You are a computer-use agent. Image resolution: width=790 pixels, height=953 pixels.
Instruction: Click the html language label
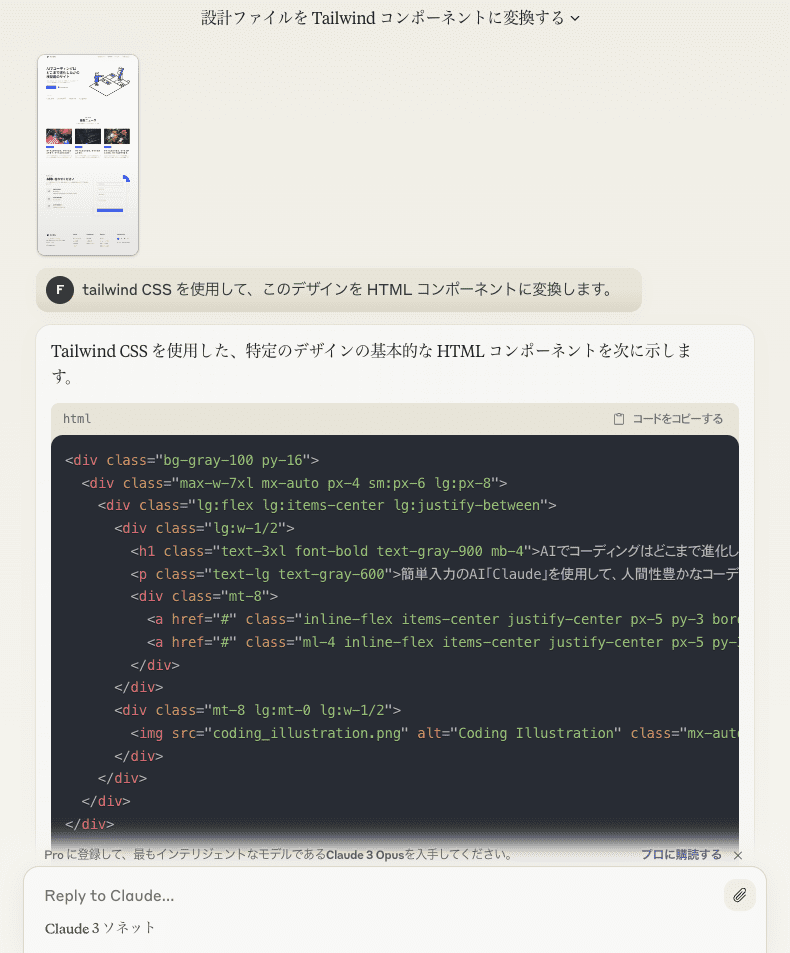click(x=77, y=419)
